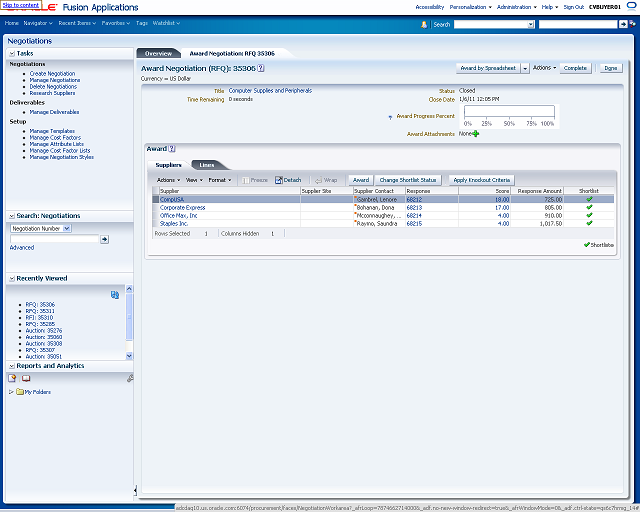Open the table View menu
Viewport: 640px width, 512px height.
tap(194, 180)
